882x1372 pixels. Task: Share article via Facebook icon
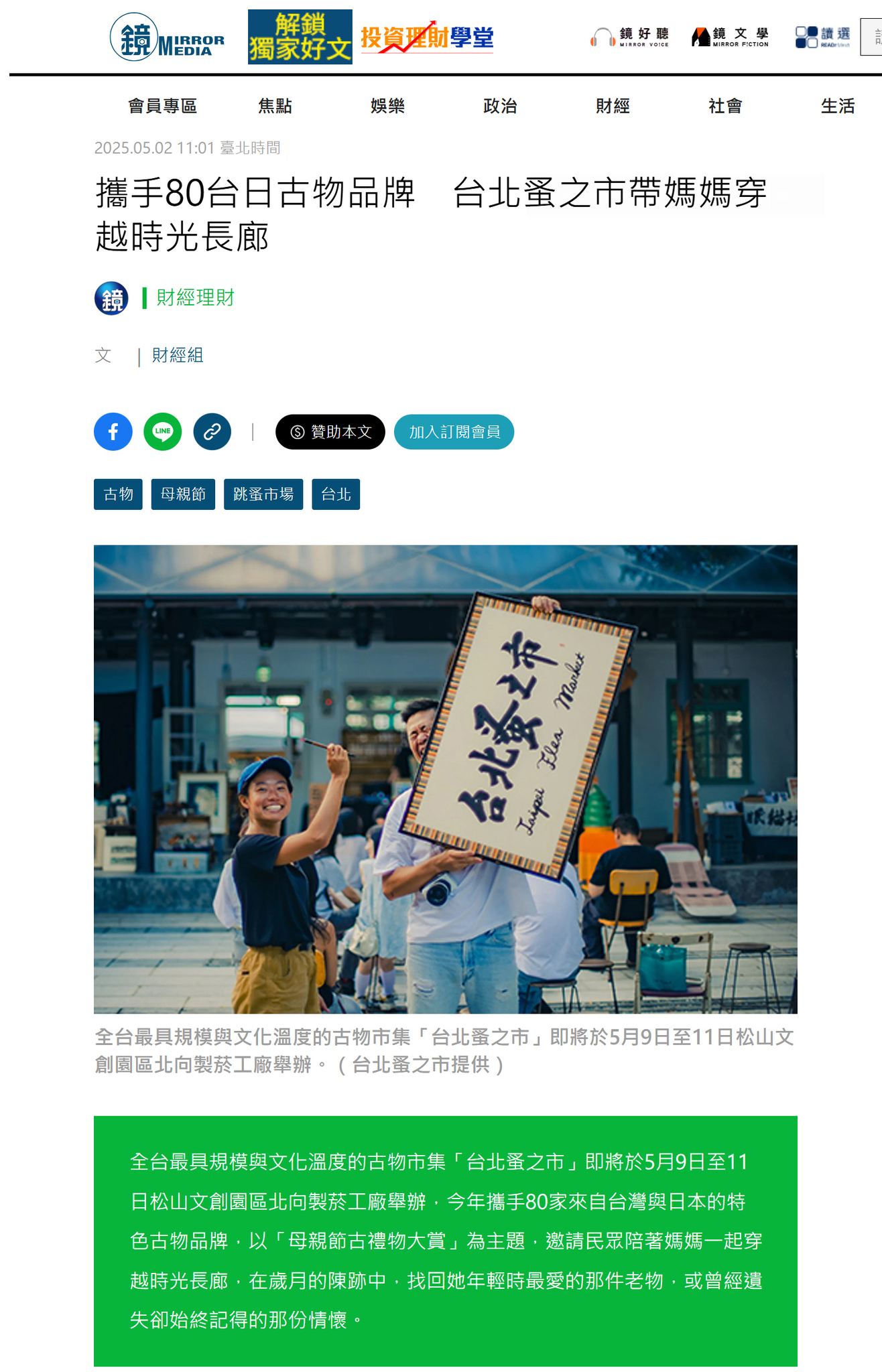(x=113, y=431)
